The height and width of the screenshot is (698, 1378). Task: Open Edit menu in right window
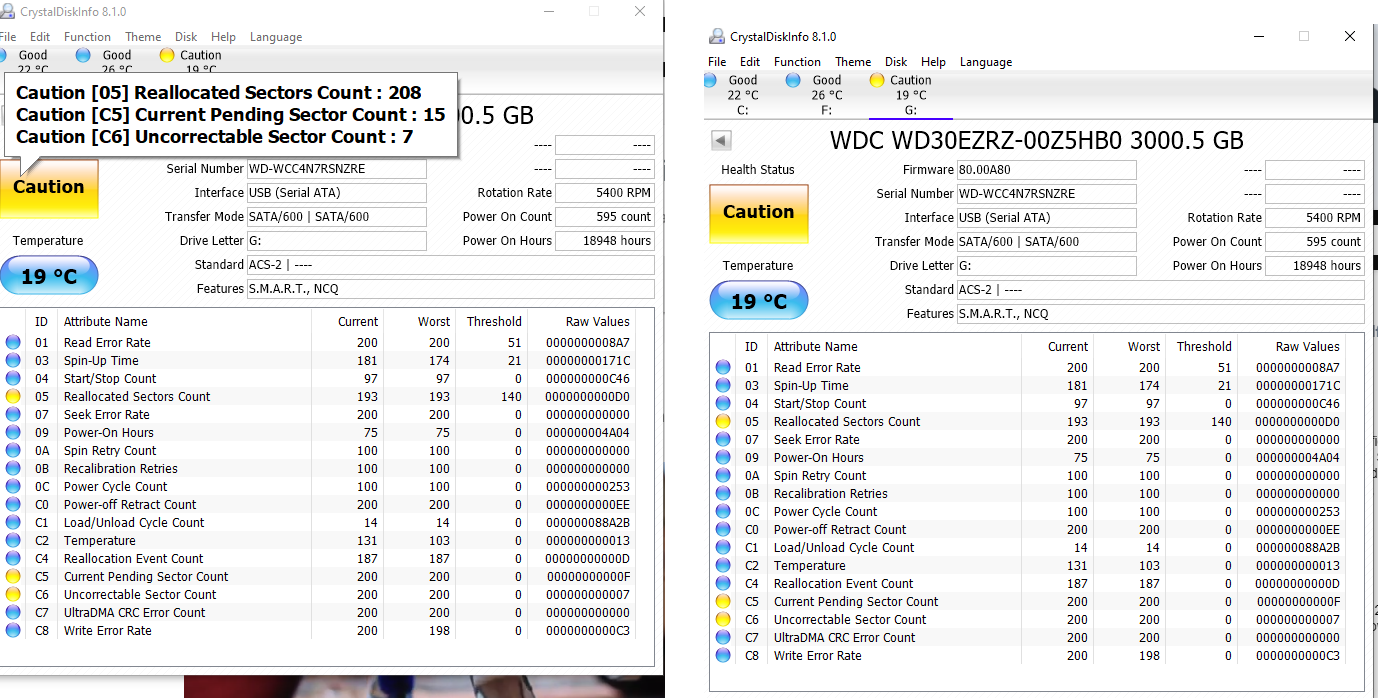point(750,62)
